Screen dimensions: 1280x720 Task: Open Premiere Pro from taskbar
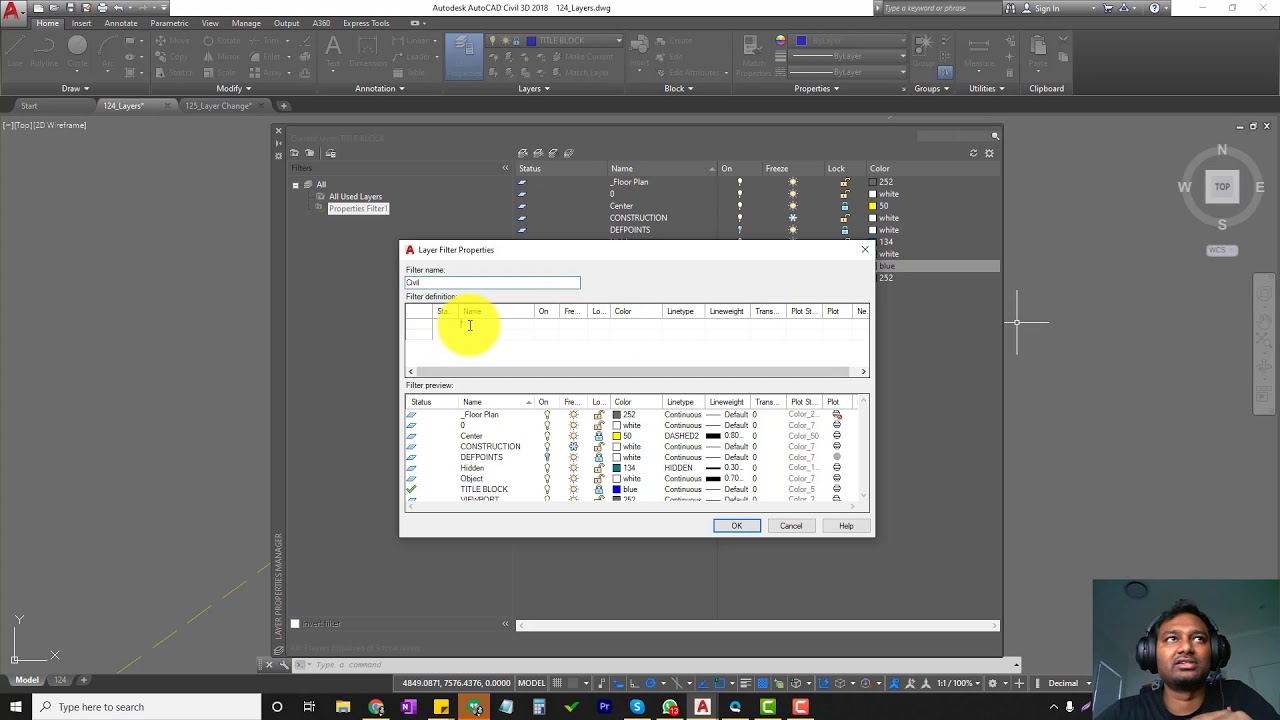click(x=604, y=707)
